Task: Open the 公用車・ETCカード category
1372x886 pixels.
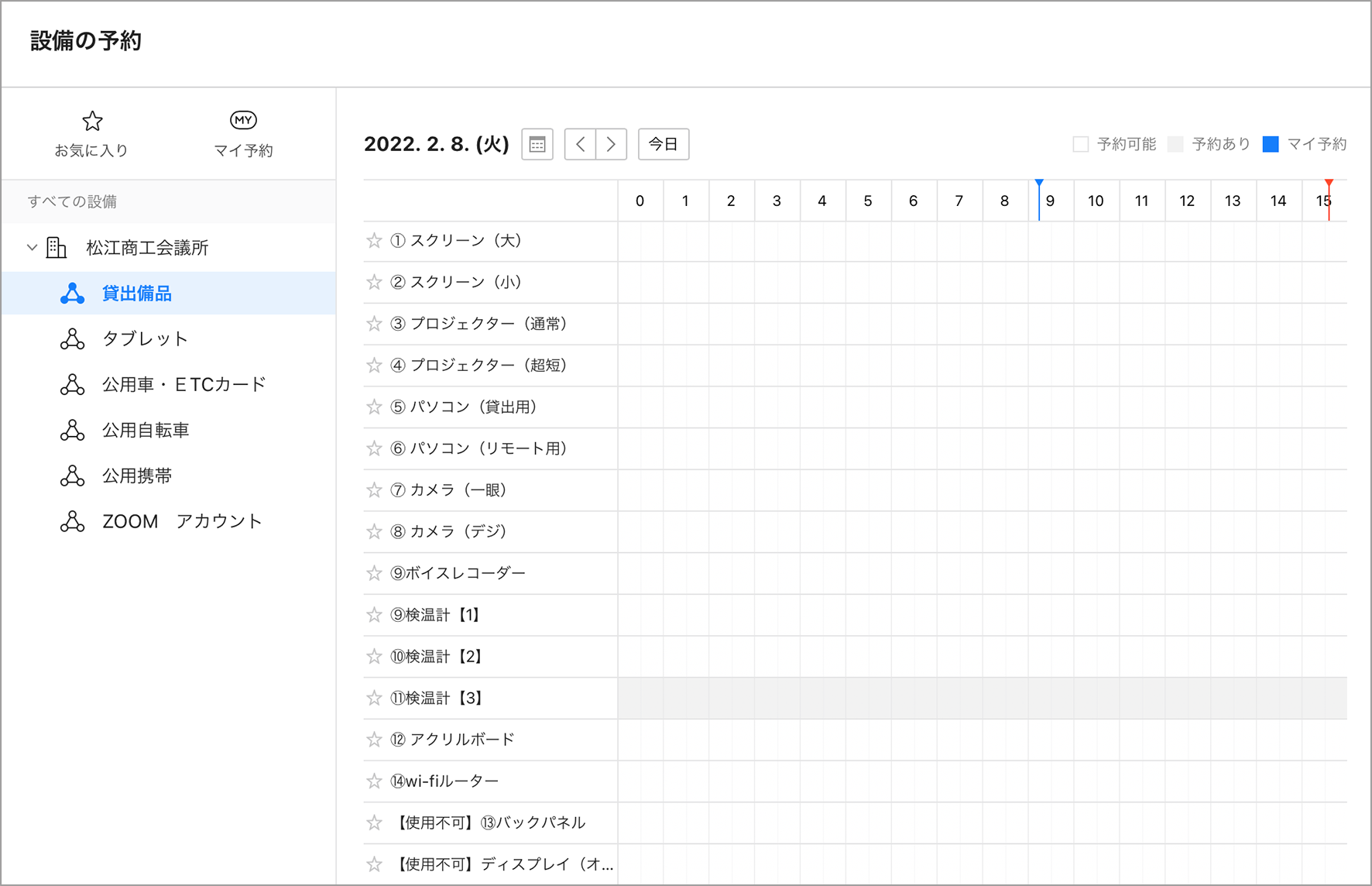Action: [184, 384]
